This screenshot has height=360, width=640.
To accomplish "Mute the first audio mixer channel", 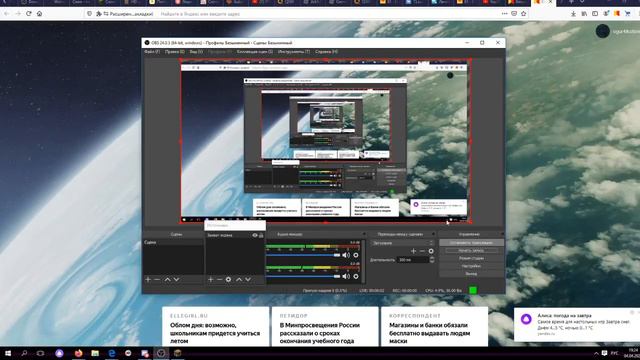I will [346, 255].
